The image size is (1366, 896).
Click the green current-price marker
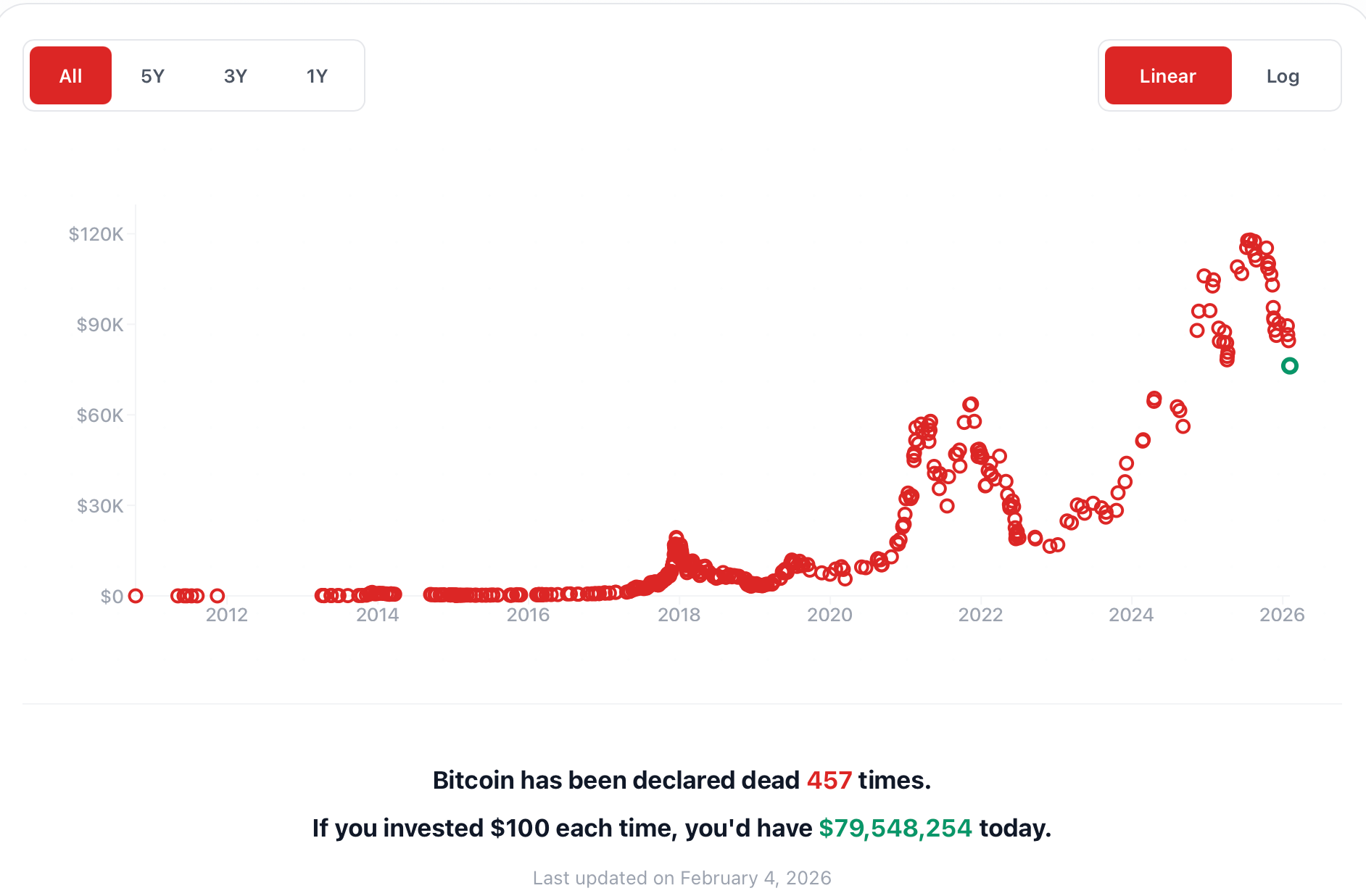coord(1289,366)
